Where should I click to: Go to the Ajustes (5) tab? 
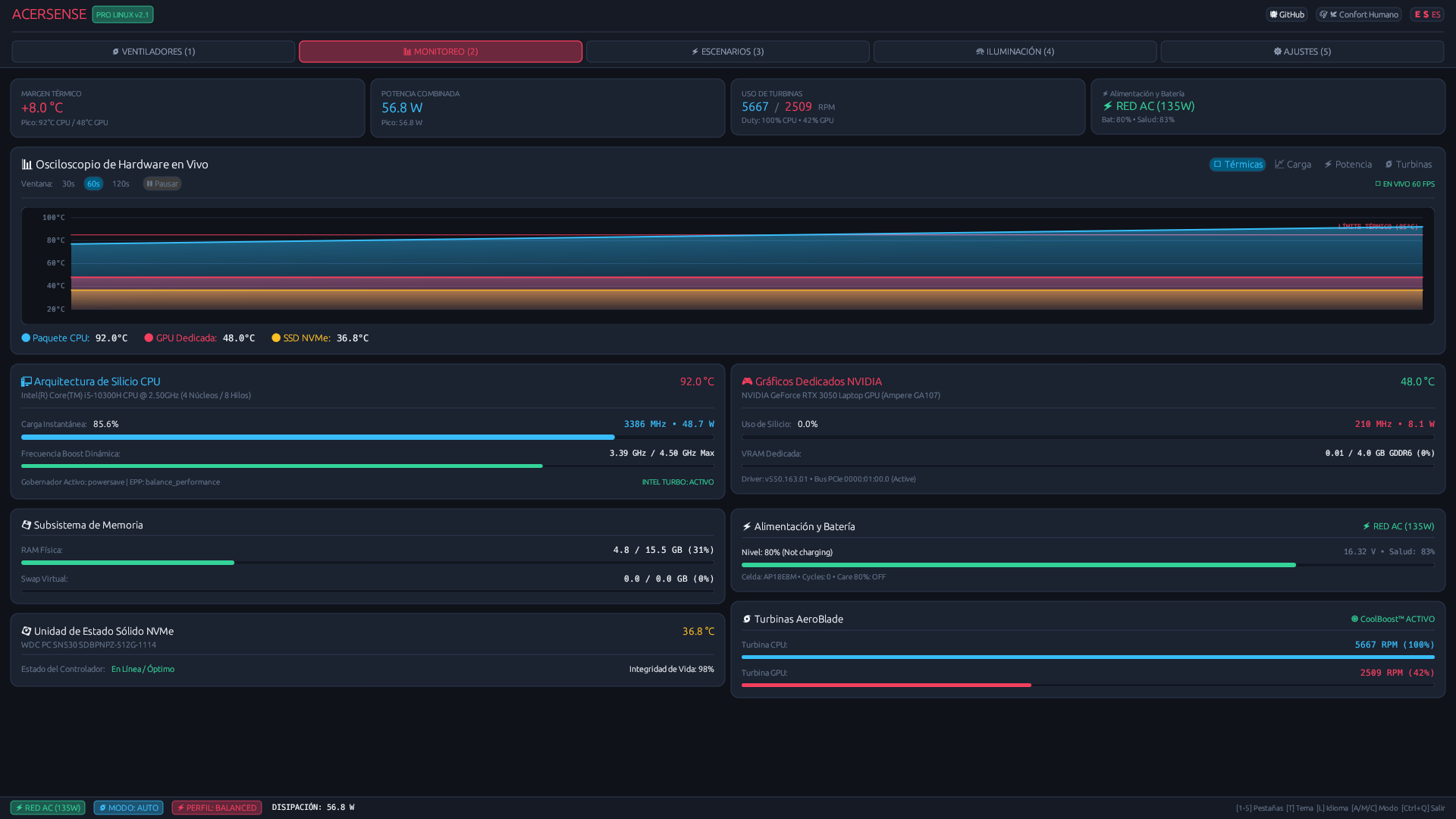[x=1302, y=52]
